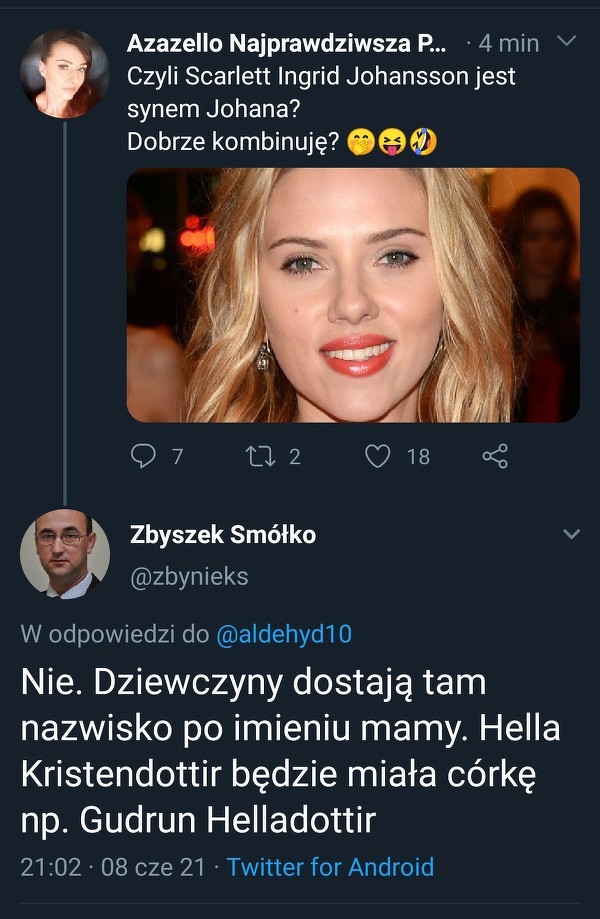The height and width of the screenshot is (919, 600).
Task: Share the tweet using the share icon
Action: coord(495,457)
